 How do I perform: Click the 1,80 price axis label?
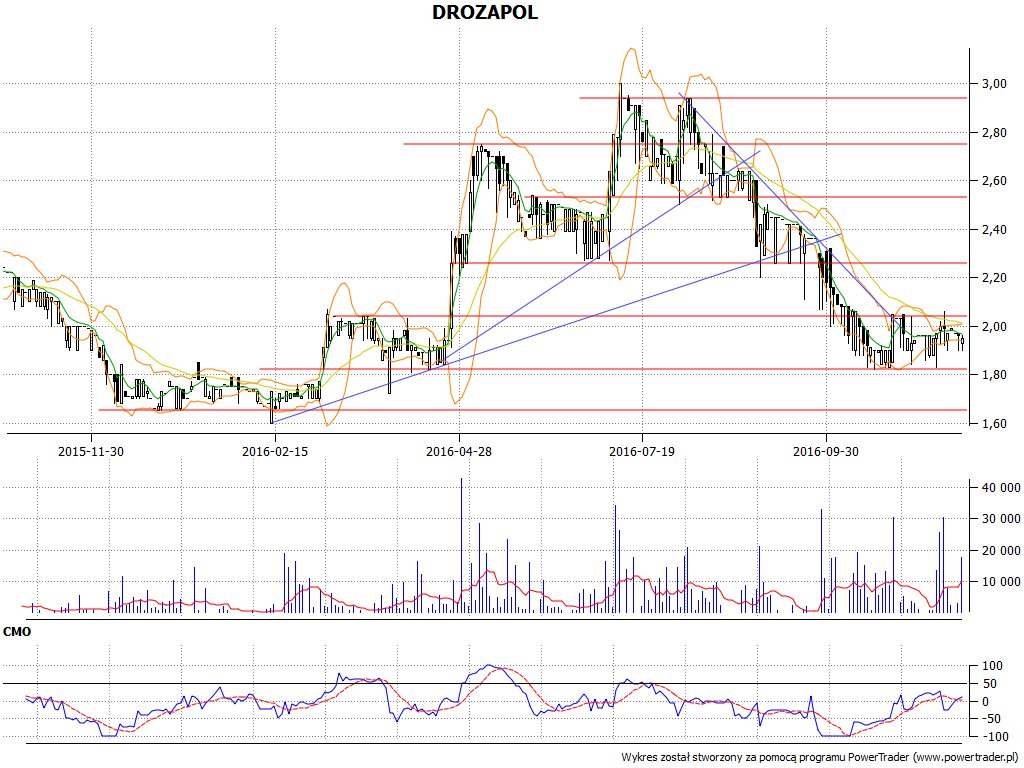tap(993, 375)
